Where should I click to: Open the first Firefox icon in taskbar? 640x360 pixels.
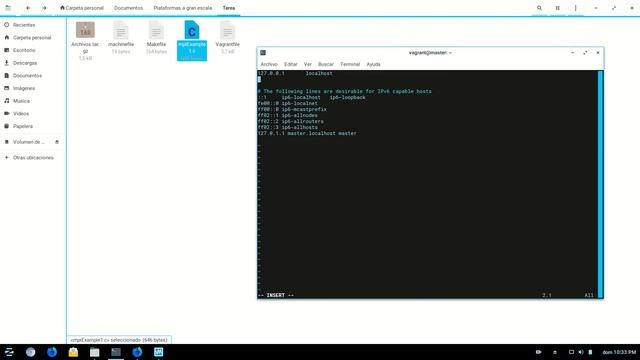click(x=52, y=352)
